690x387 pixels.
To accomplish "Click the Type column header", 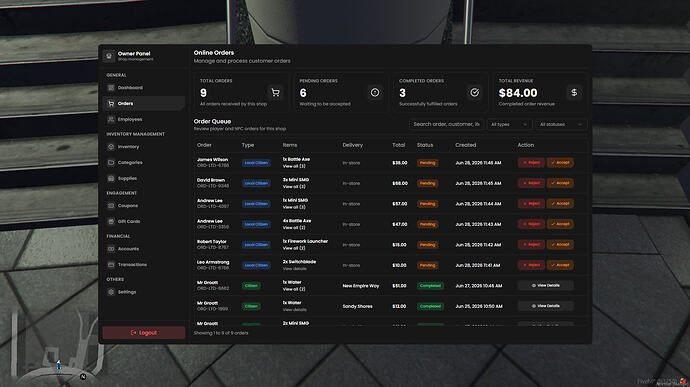I will click(248, 145).
